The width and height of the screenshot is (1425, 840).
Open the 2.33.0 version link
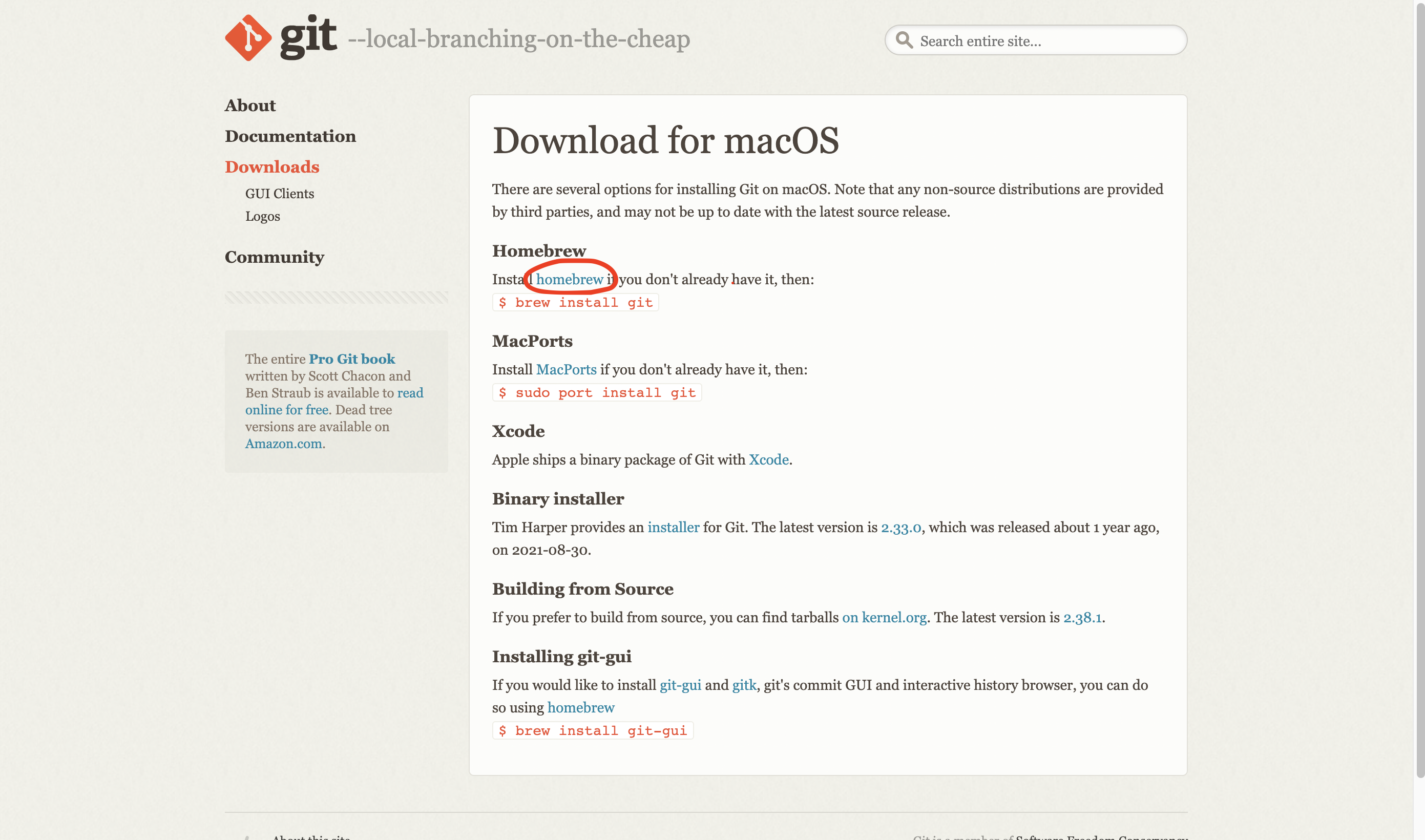tap(900, 527)
